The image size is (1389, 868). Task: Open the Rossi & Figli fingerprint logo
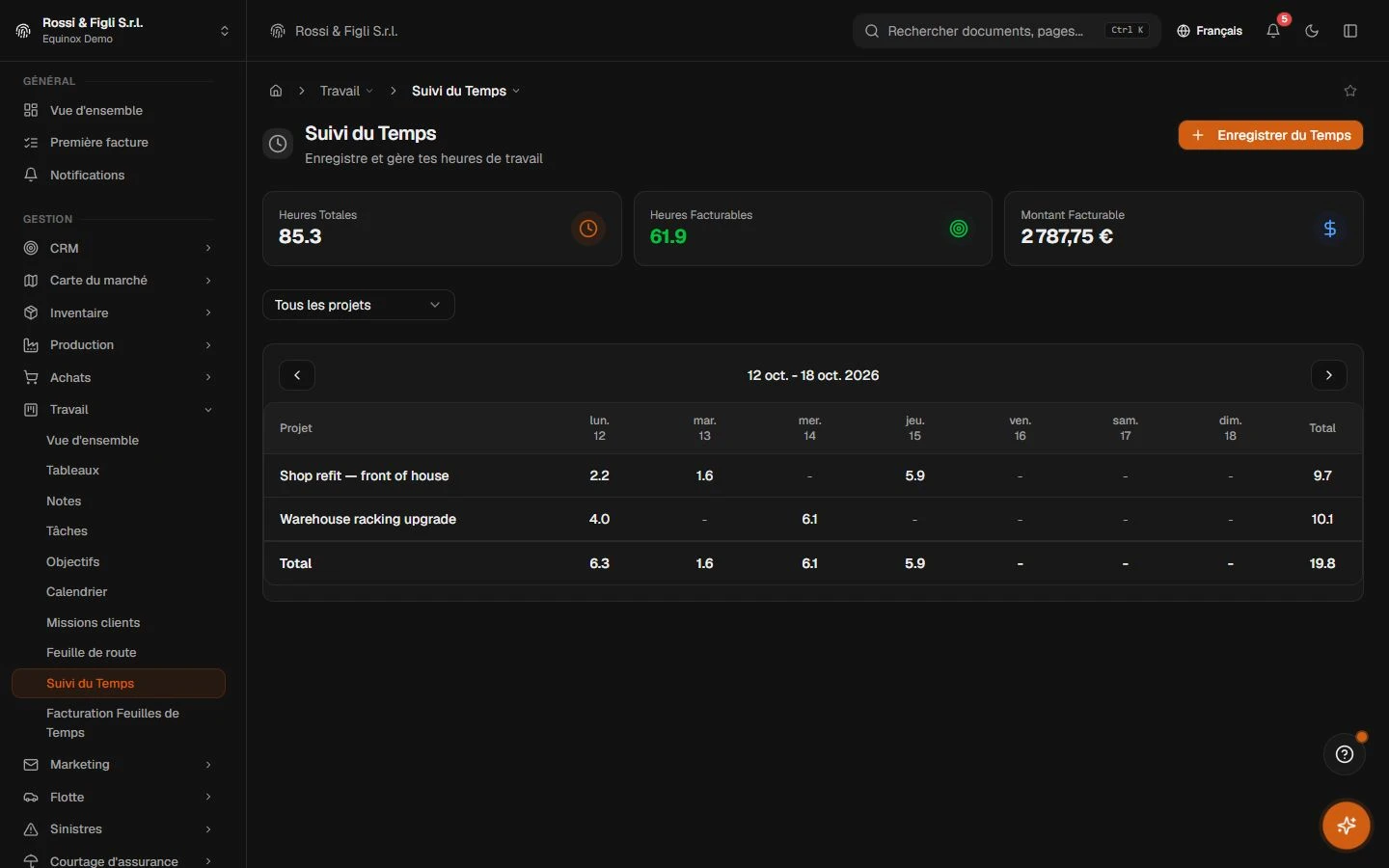pyautogui.click(x=278, y=31)
